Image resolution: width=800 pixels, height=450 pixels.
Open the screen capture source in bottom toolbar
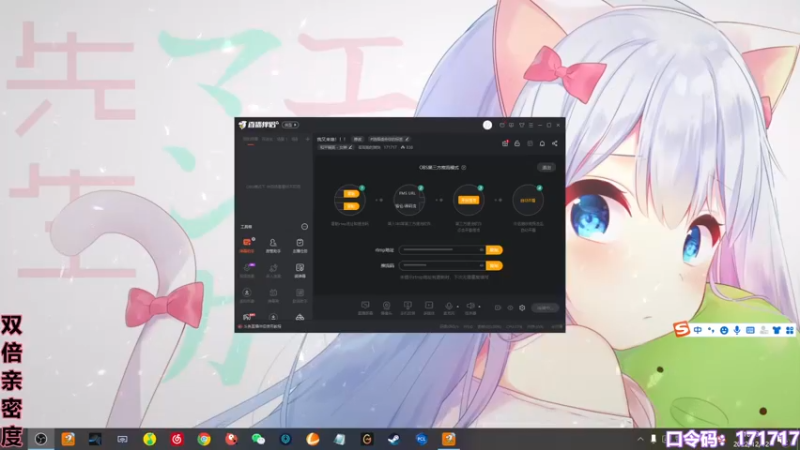click(x=365, y=306)
